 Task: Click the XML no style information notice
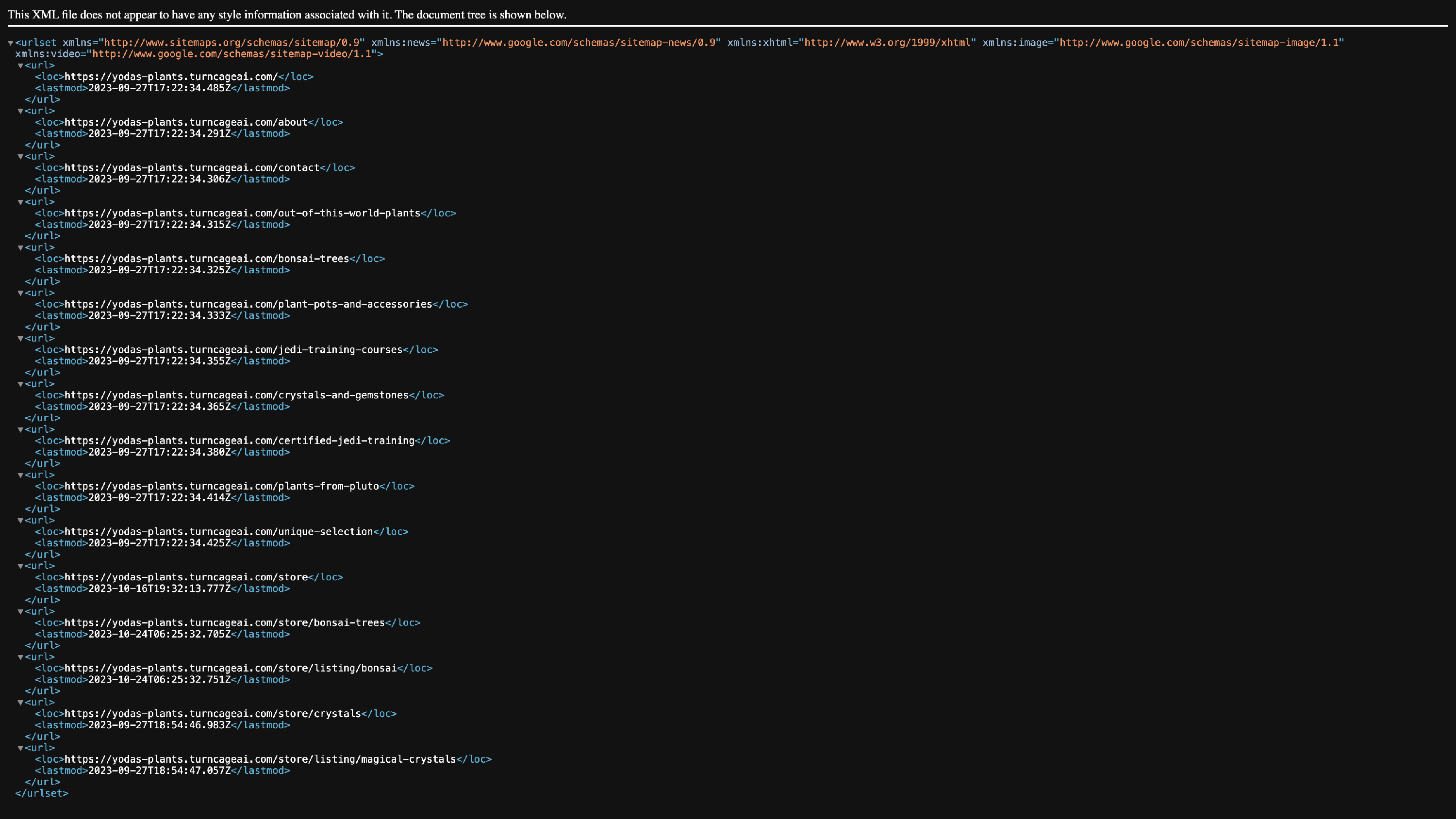click(287, 15)
